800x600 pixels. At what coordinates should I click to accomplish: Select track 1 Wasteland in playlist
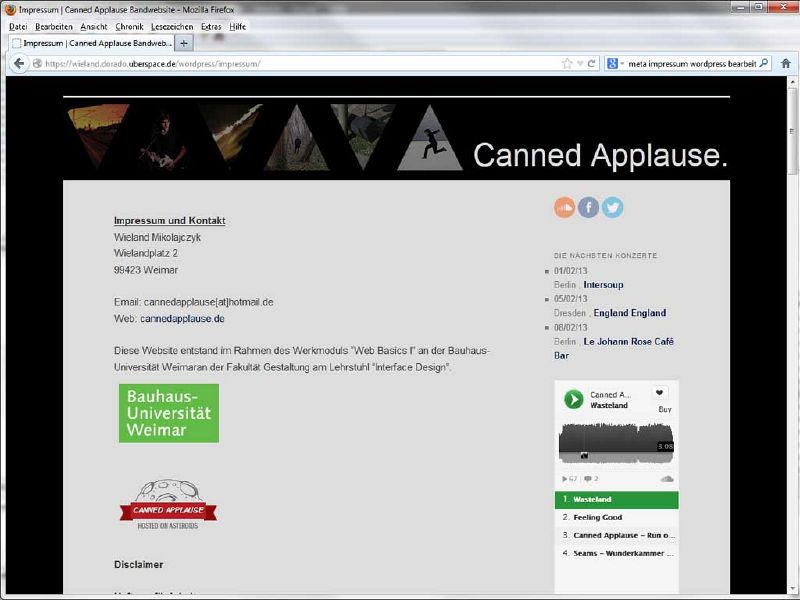(616, 499)
